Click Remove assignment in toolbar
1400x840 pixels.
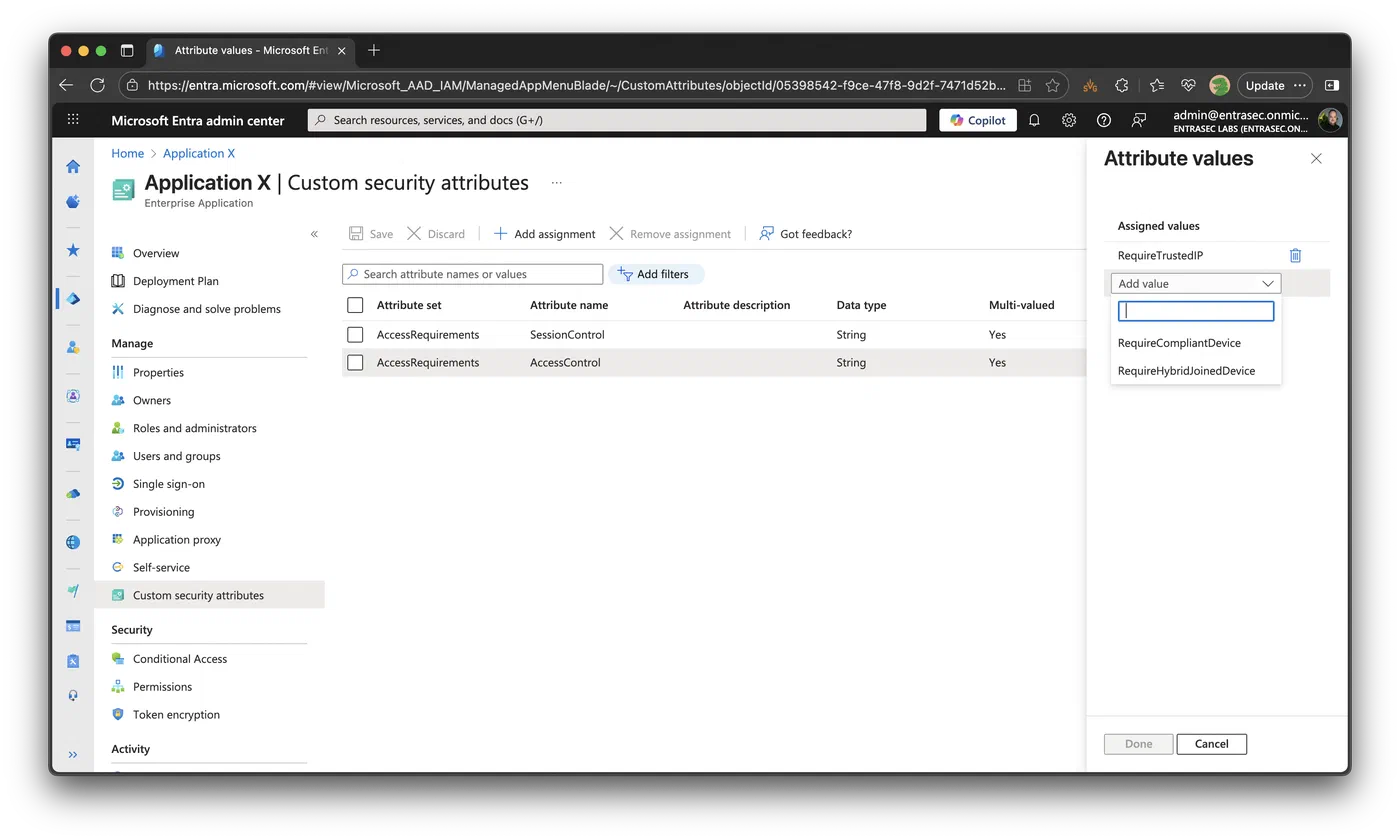pos(670,234)
